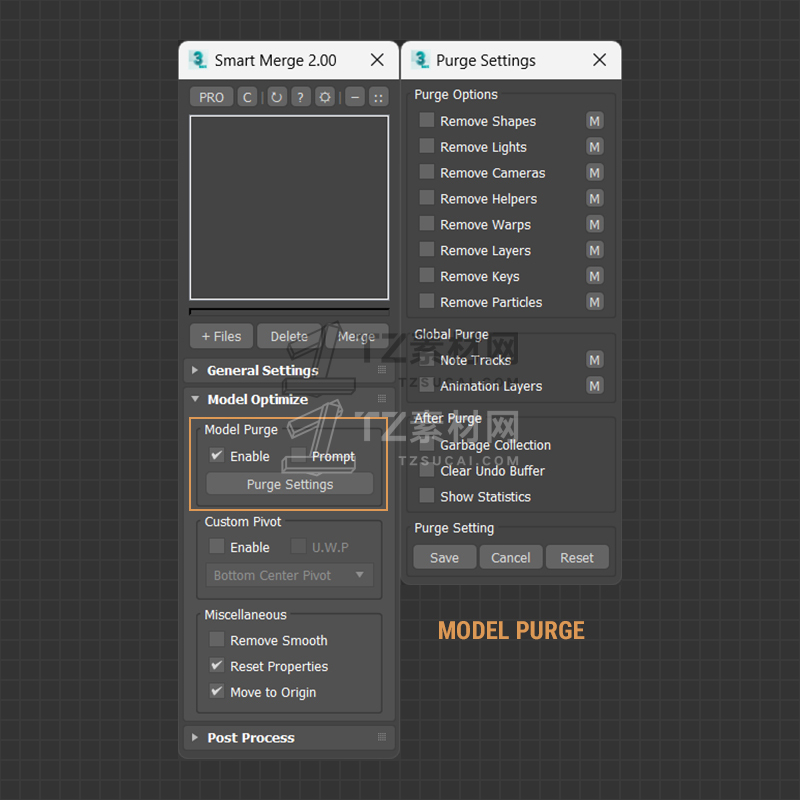Enable Remove Shapes checkbox

427,120
